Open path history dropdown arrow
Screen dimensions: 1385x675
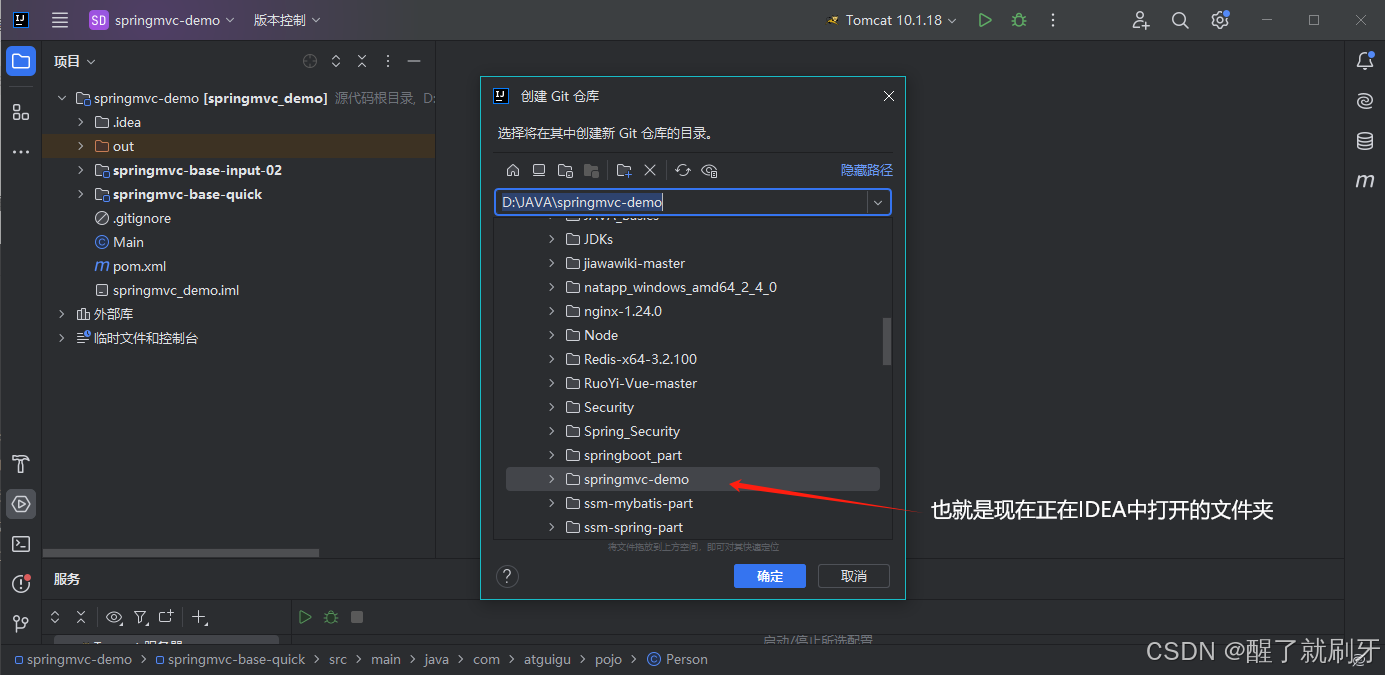coord(878,202)
